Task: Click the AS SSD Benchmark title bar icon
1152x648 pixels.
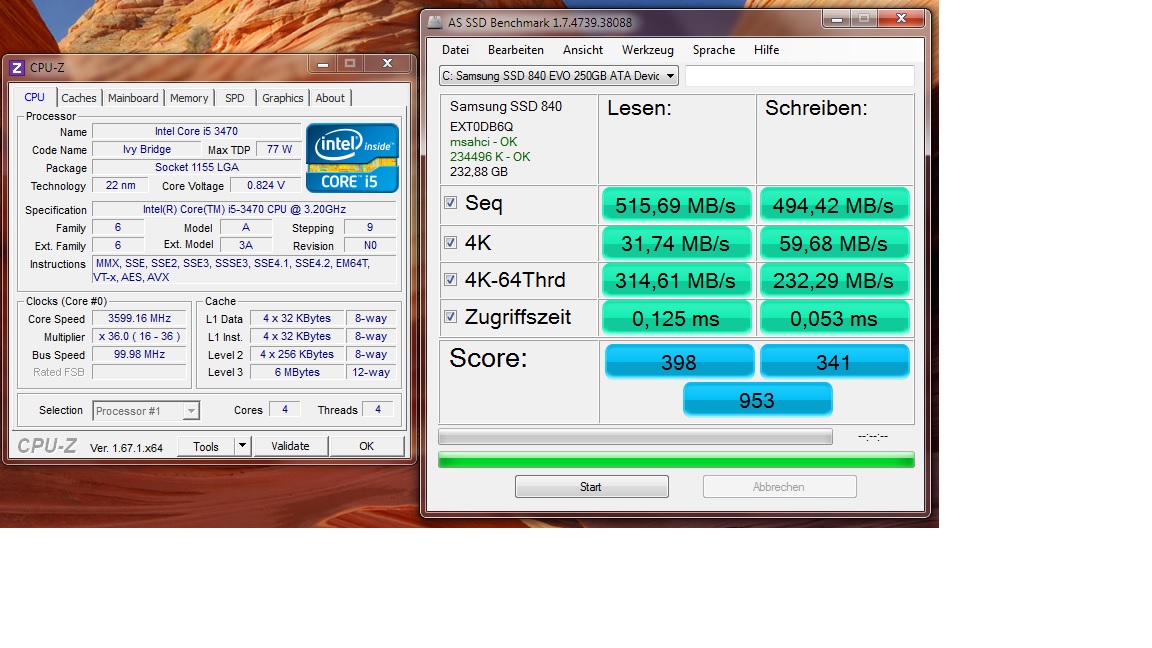Action: point(435,22)
